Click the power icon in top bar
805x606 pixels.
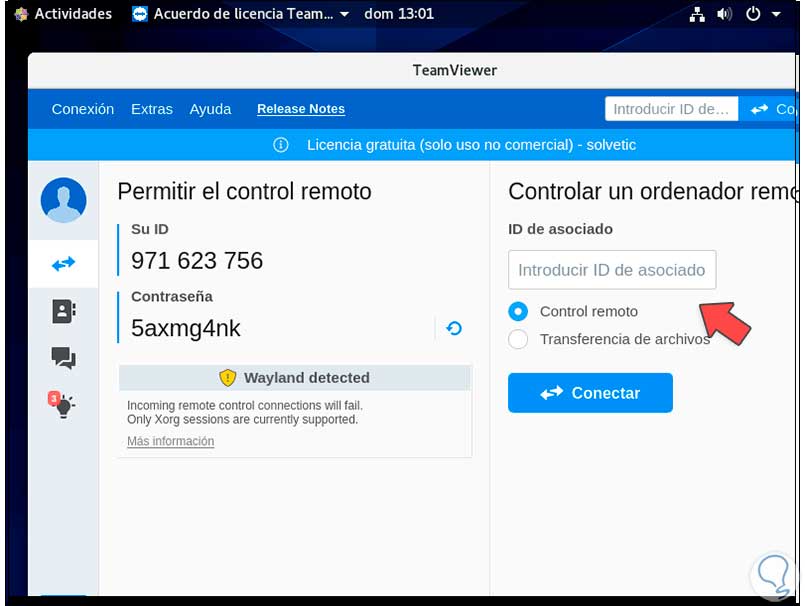point(753,14)
